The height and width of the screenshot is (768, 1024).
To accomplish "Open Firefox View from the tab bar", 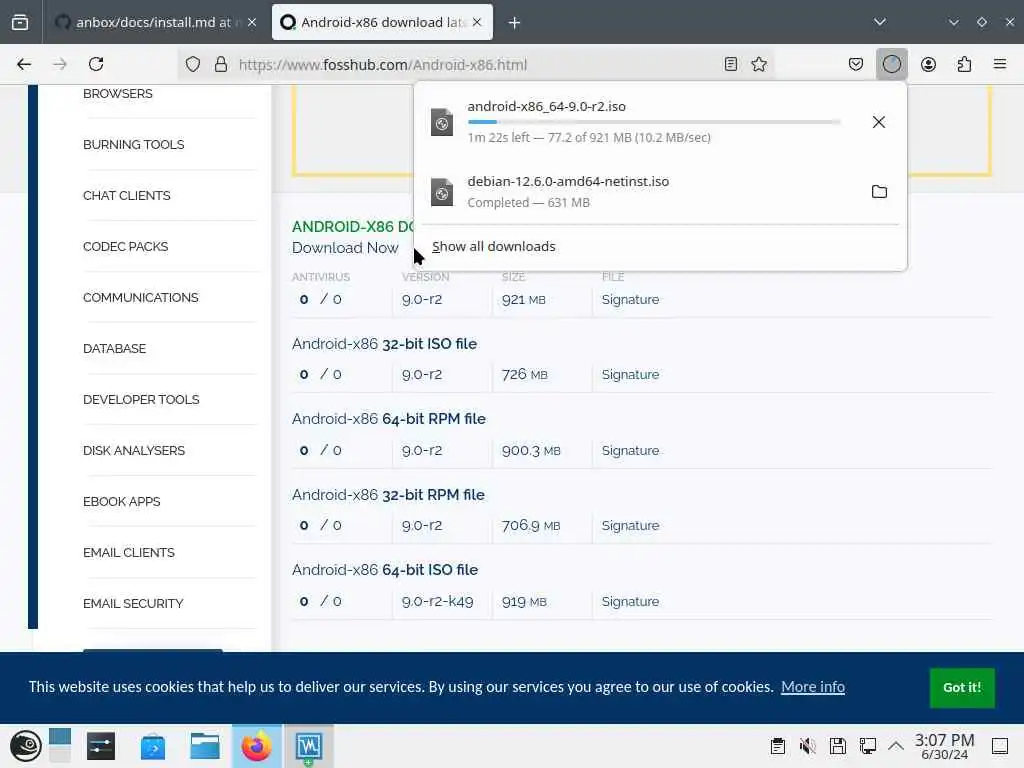I will [x=20, y=22].
